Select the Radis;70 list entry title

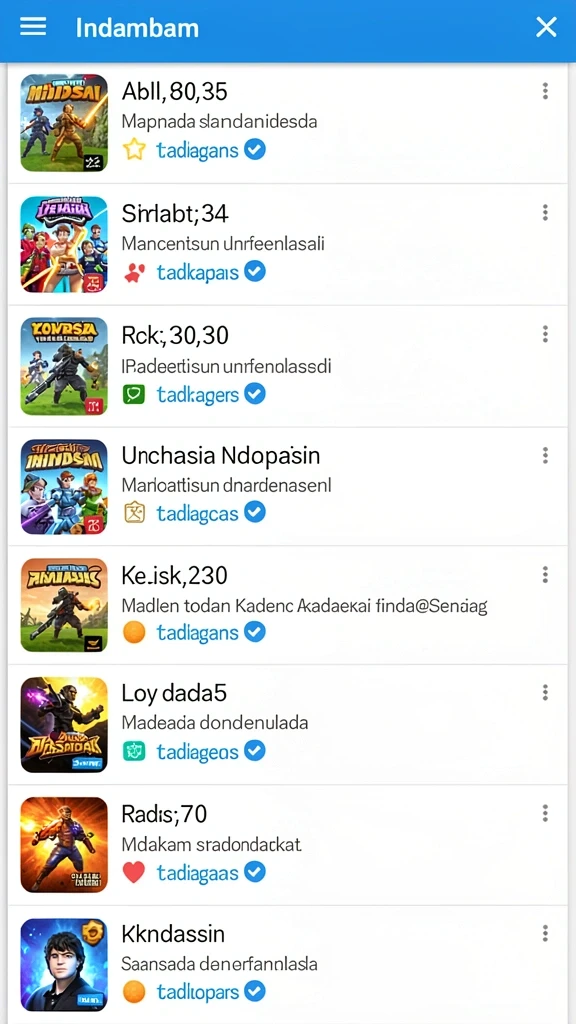(165, 814)
